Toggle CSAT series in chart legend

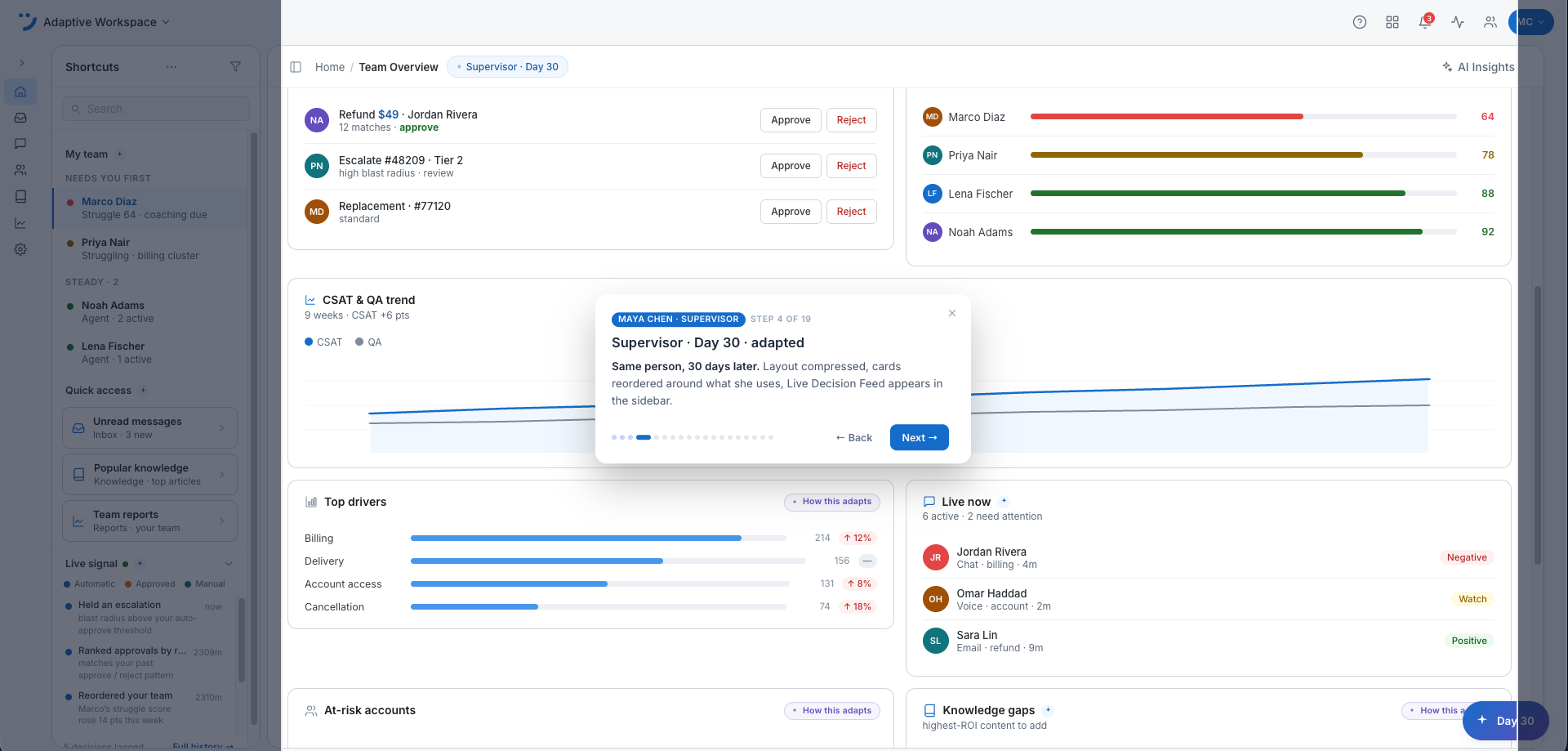(x=323, y=342)
